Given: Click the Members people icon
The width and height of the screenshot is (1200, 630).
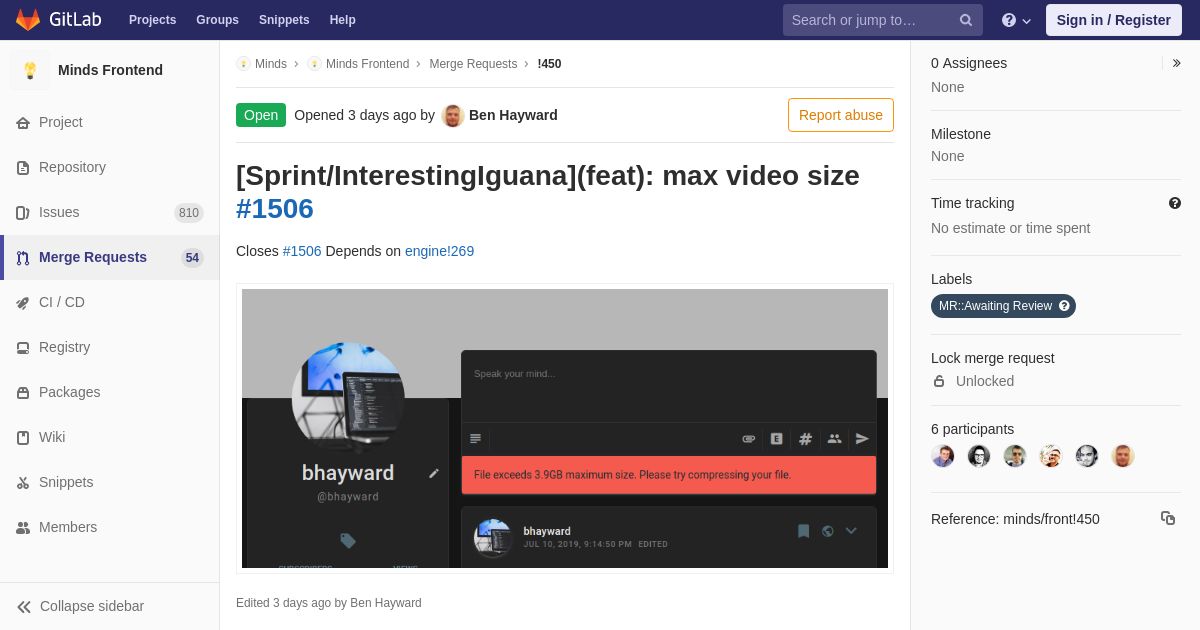Looking at the screenshot, I should pyautogui.click(x=23, y=528).
